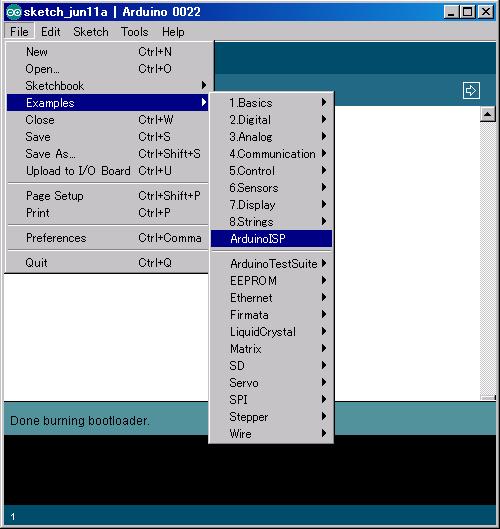The height and width of the screenshot is (529, 500).
Task: Open the Sketch menu
Action: click(x=91, y=32)
